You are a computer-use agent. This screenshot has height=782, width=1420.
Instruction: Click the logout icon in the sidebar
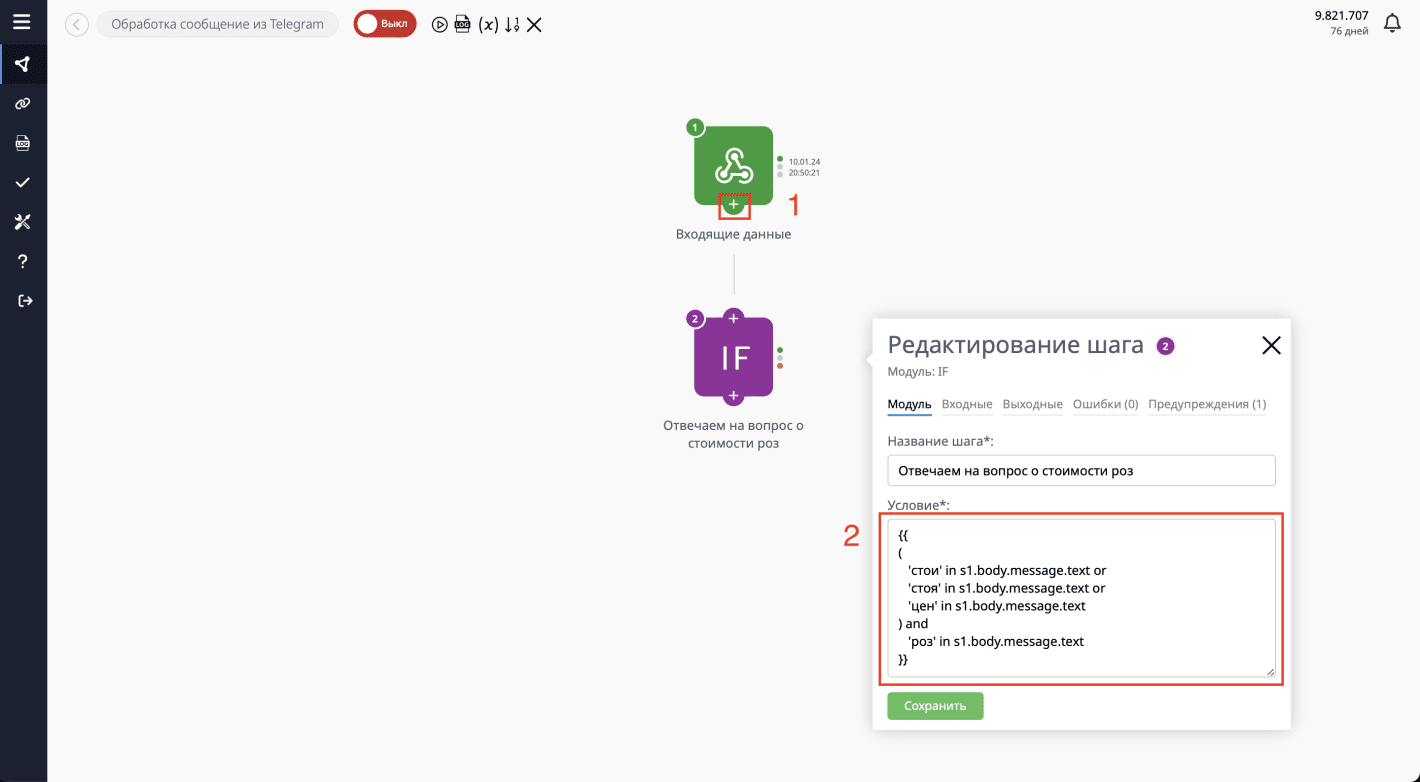point(22,300)
